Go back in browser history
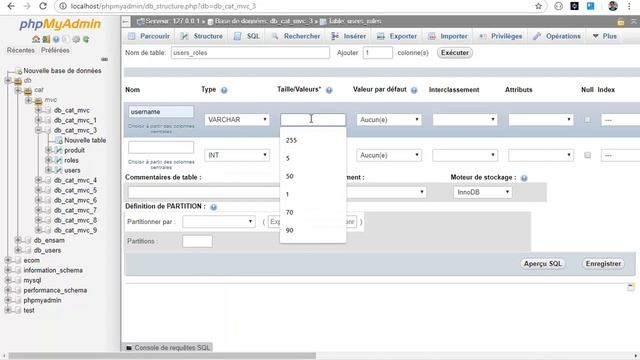 [11, 6]
